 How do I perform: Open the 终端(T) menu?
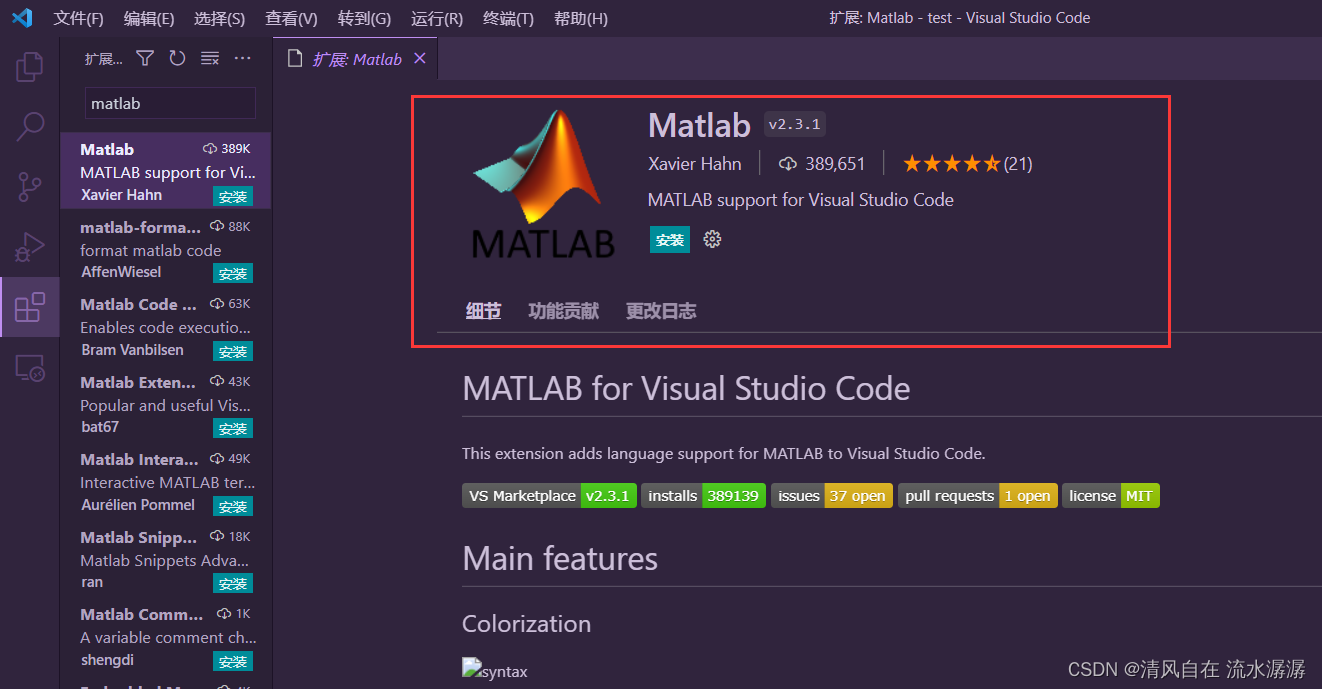click(x=508, y=18)
